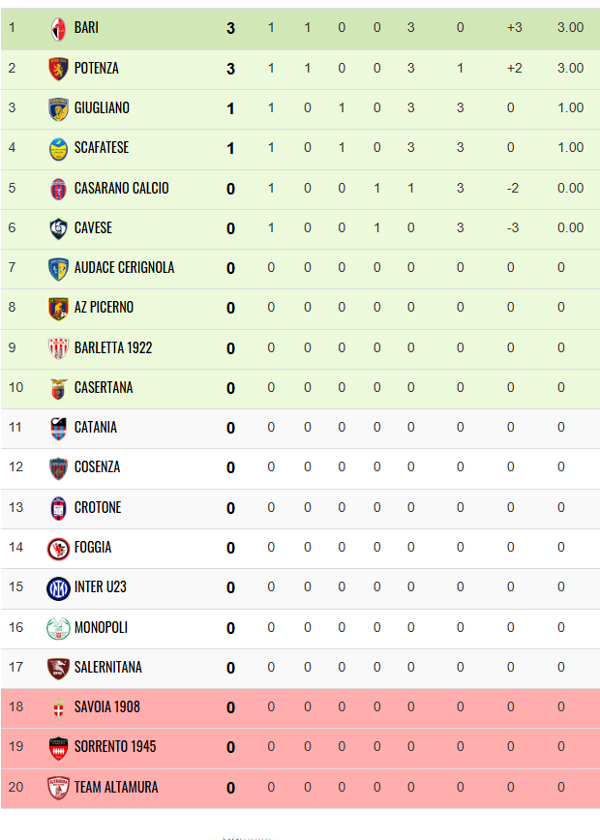Select the Foggia circular crest
Screen dimensions: 600x840
coord(58,549)
